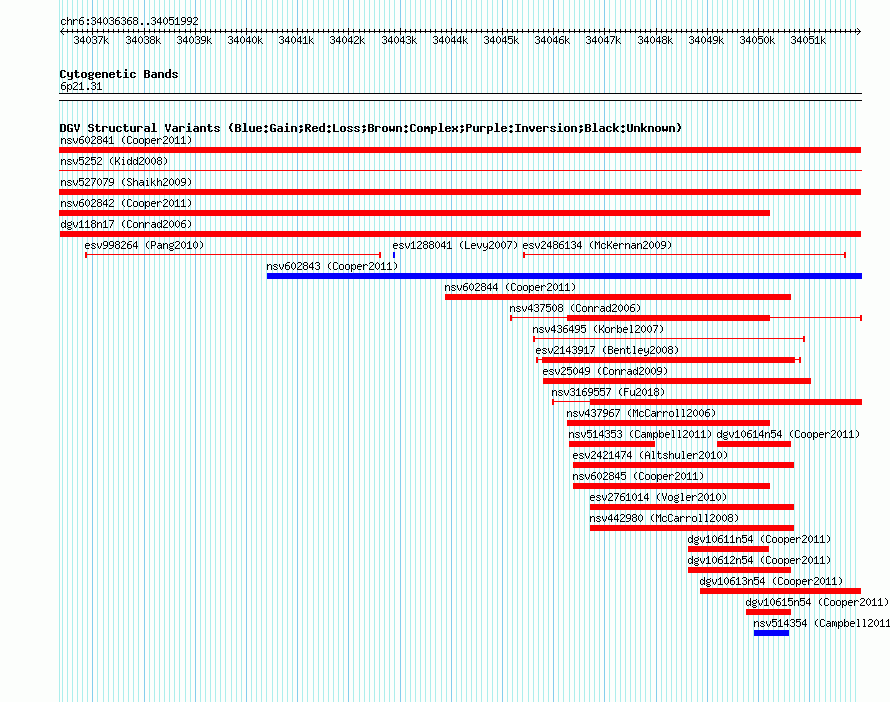Click the blue nsv602843 gain bar
890x702 pixels.
pyautogui.click(x=564, y=276)
